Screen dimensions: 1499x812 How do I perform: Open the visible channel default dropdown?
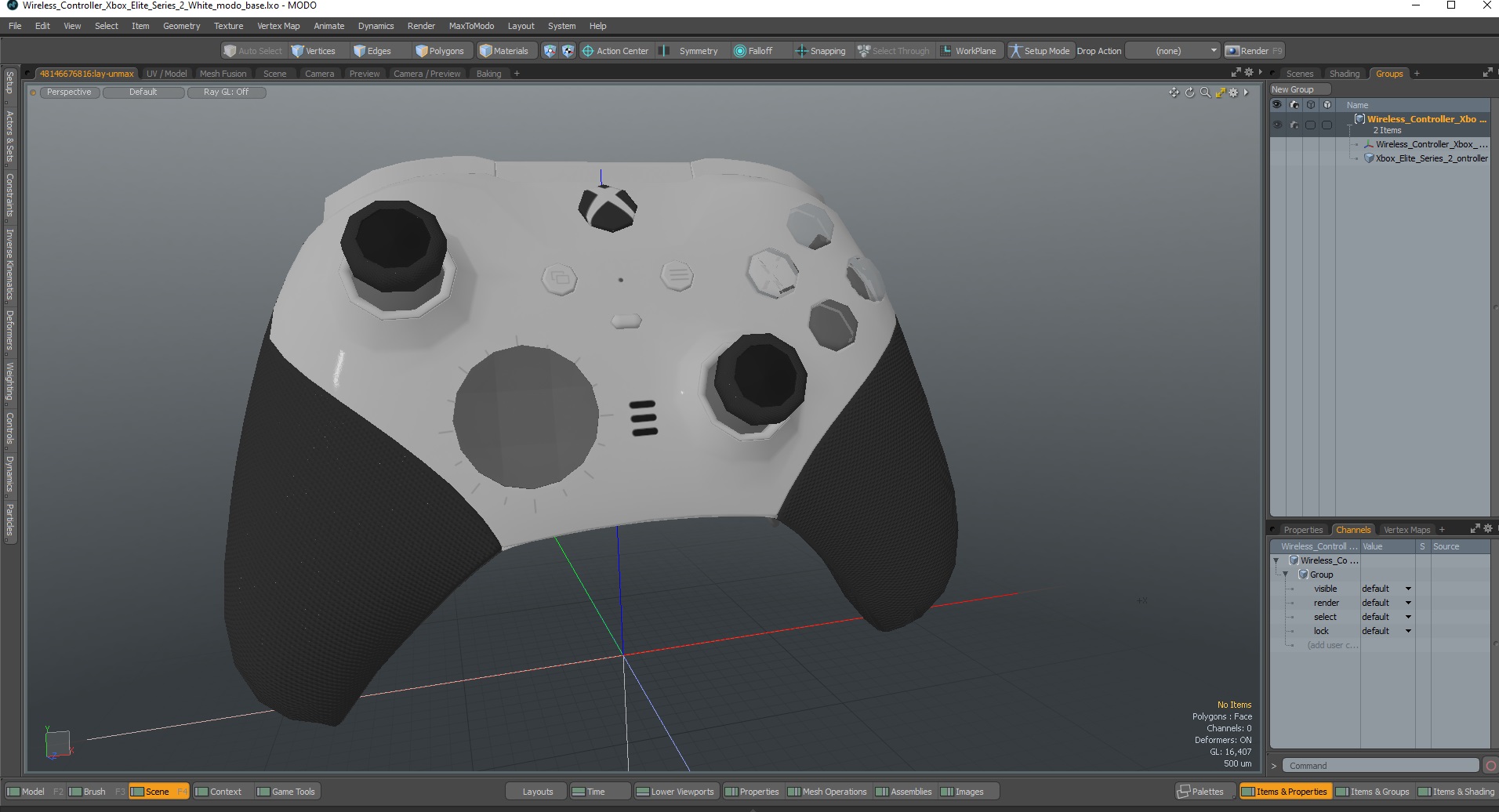1386,589
